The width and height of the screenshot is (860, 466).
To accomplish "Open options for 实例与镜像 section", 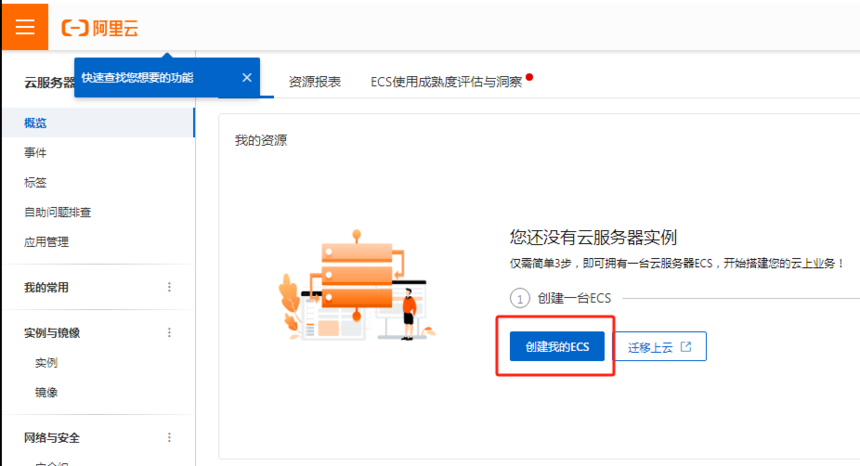I will click(169, 333).
